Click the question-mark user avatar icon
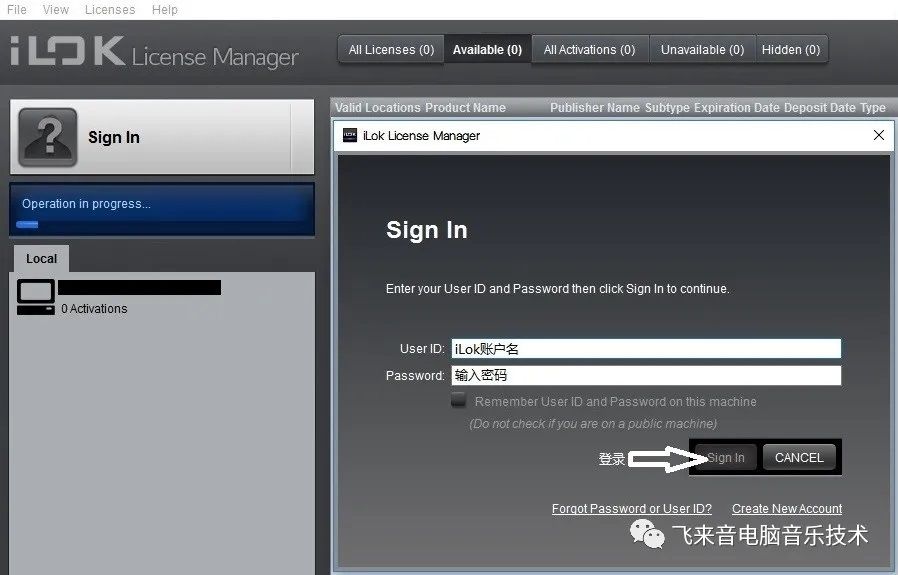This screenshot has width=898, height=575. [48, 137]
